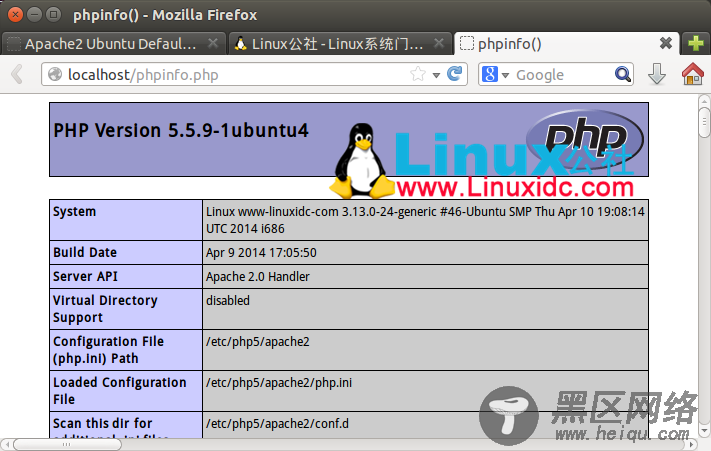Maximize the Firefox window
This screenshot has width=711, height=451.
coord(54,15)
